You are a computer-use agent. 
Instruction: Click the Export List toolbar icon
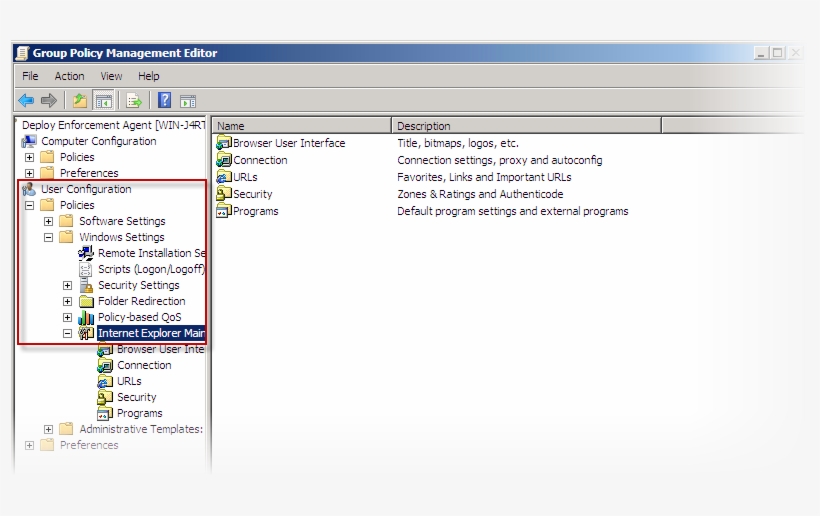tap(134, 100)
